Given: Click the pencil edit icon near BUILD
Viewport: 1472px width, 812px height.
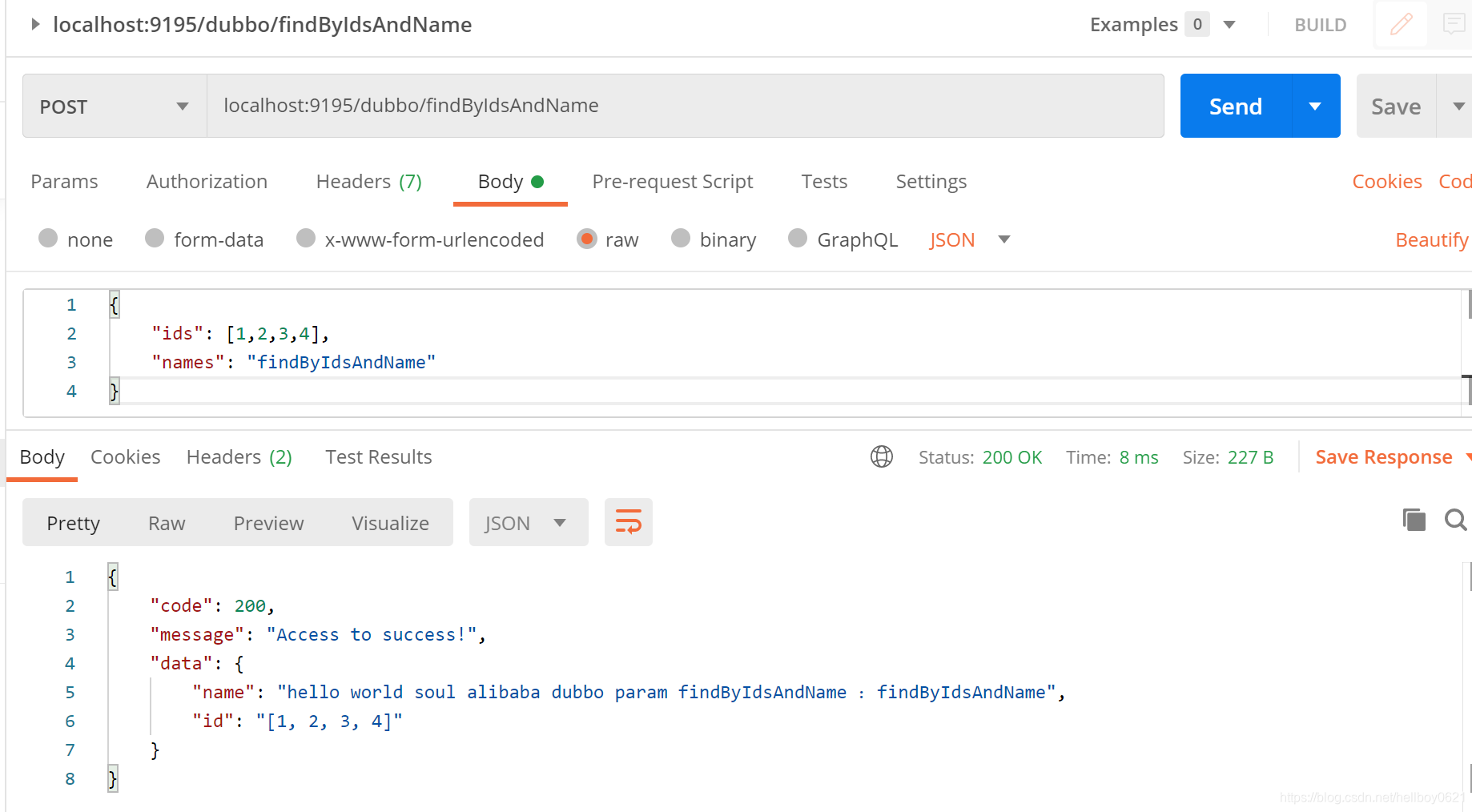Looking at the screenshot, I should click(x=1401, y=24).
